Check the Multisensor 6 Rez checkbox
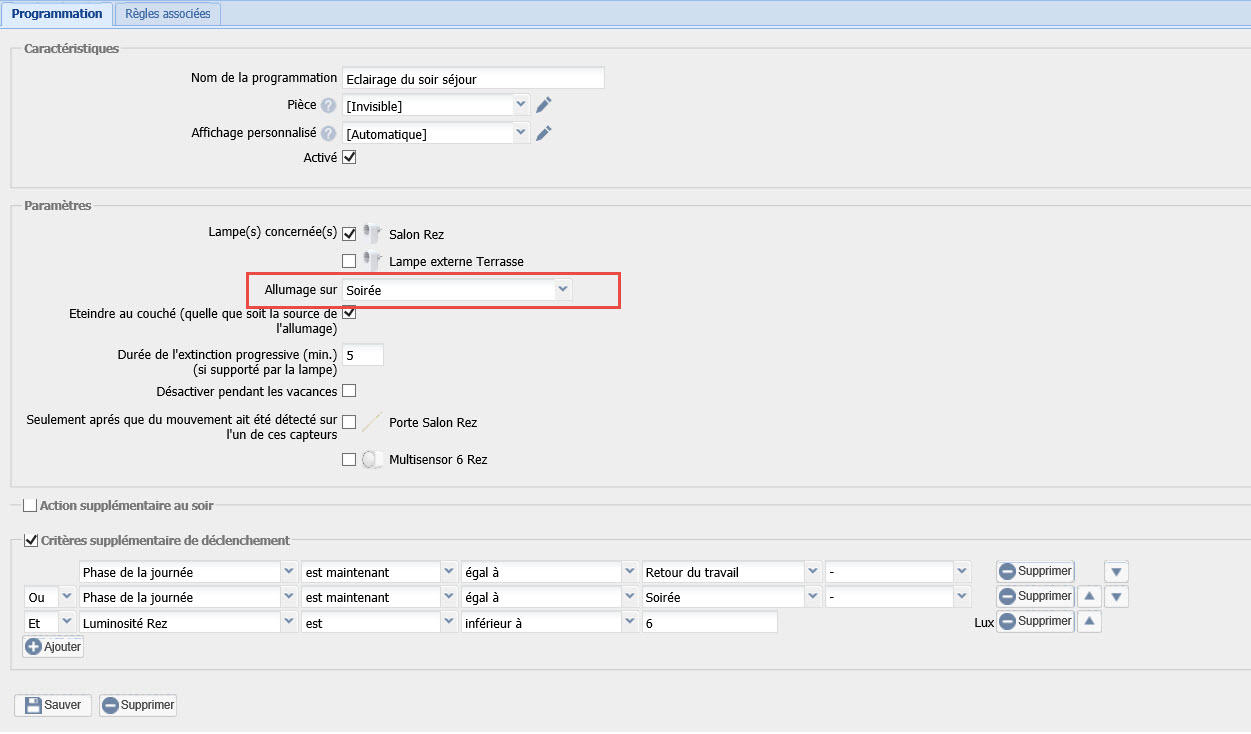1251x734 pixels. (x=349, y=460)
